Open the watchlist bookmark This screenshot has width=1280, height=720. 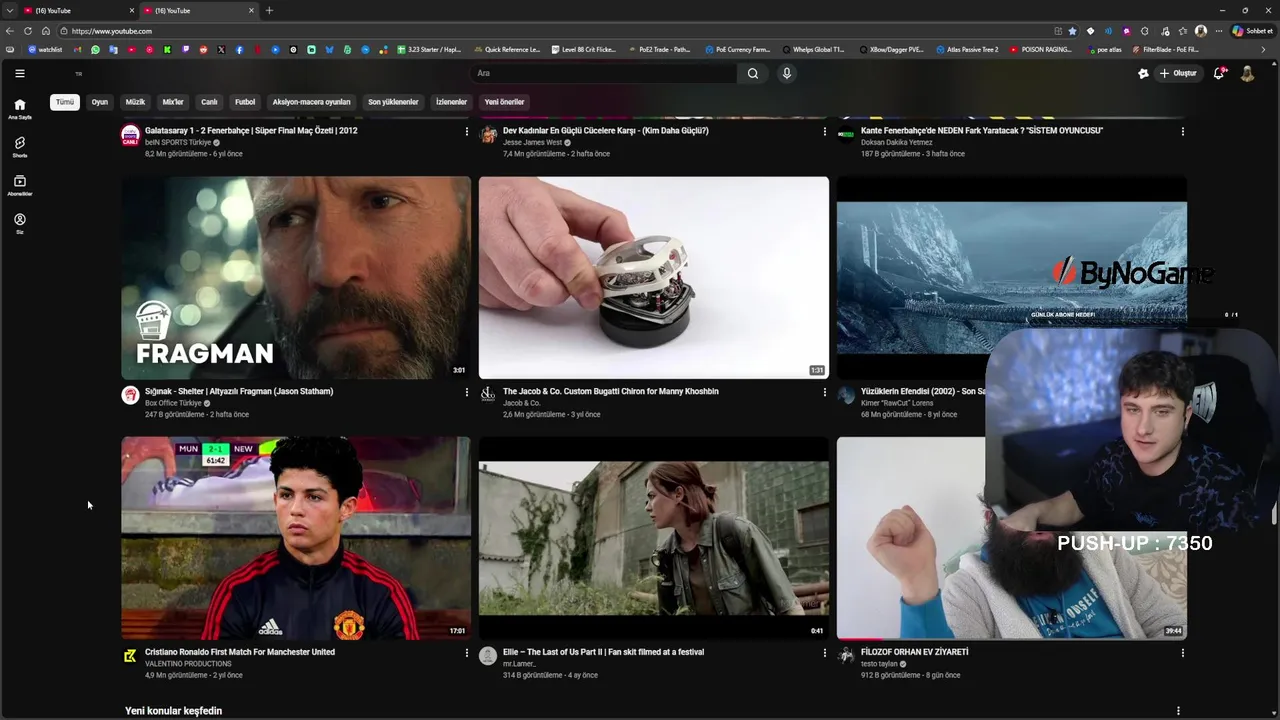pos(45,49)
